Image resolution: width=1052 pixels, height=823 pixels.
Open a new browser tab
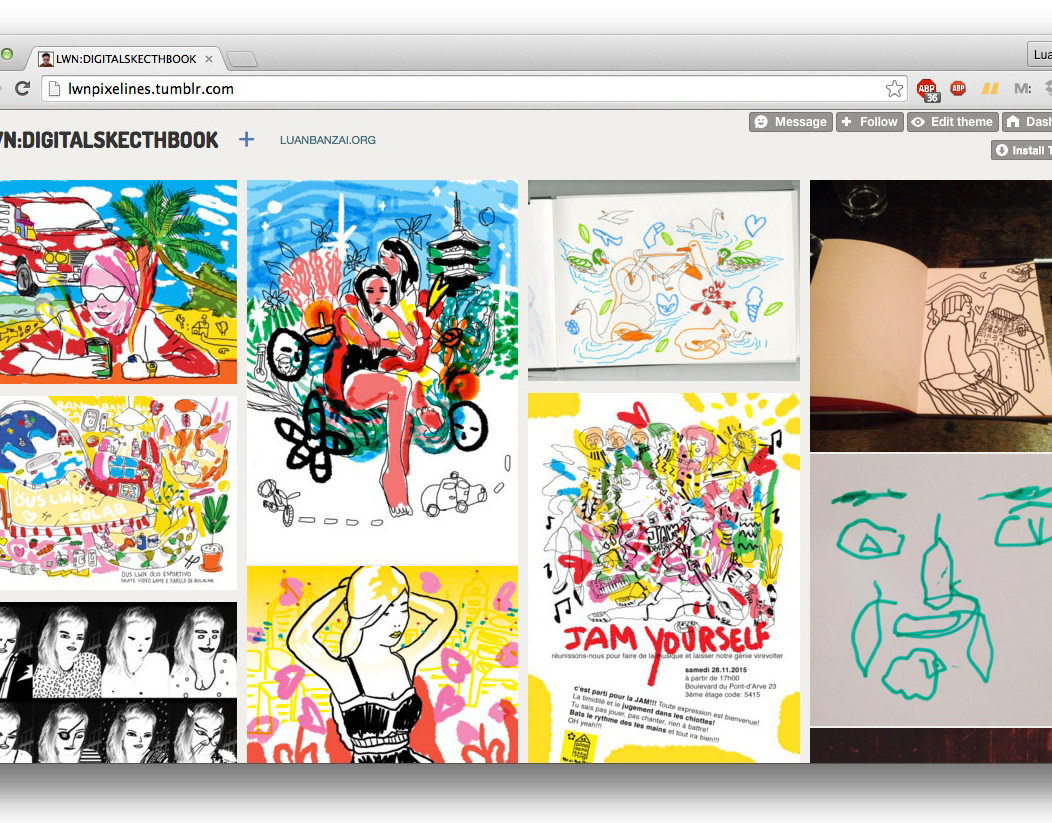pos(242,59)
